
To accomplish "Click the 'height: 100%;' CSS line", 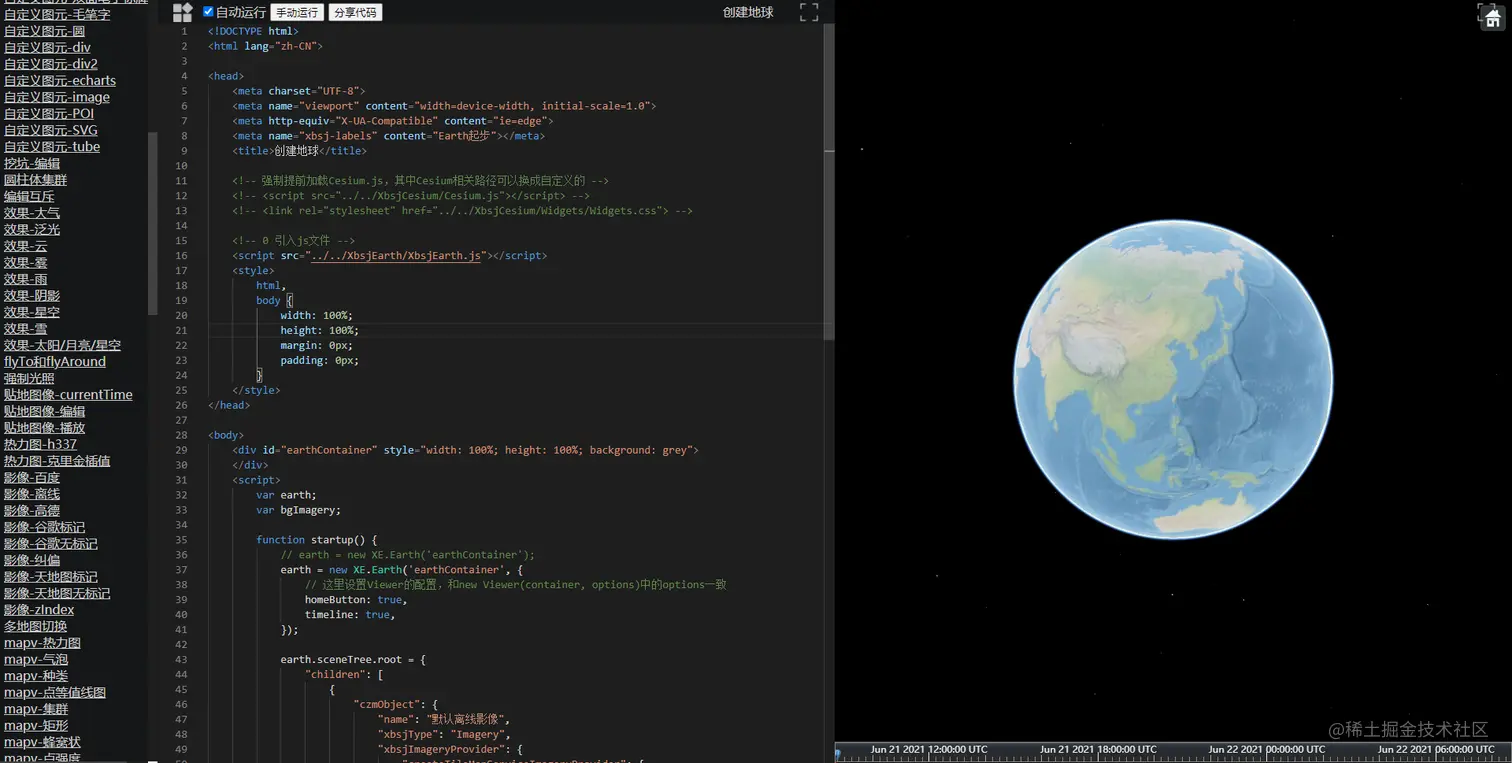I will 319,331.
